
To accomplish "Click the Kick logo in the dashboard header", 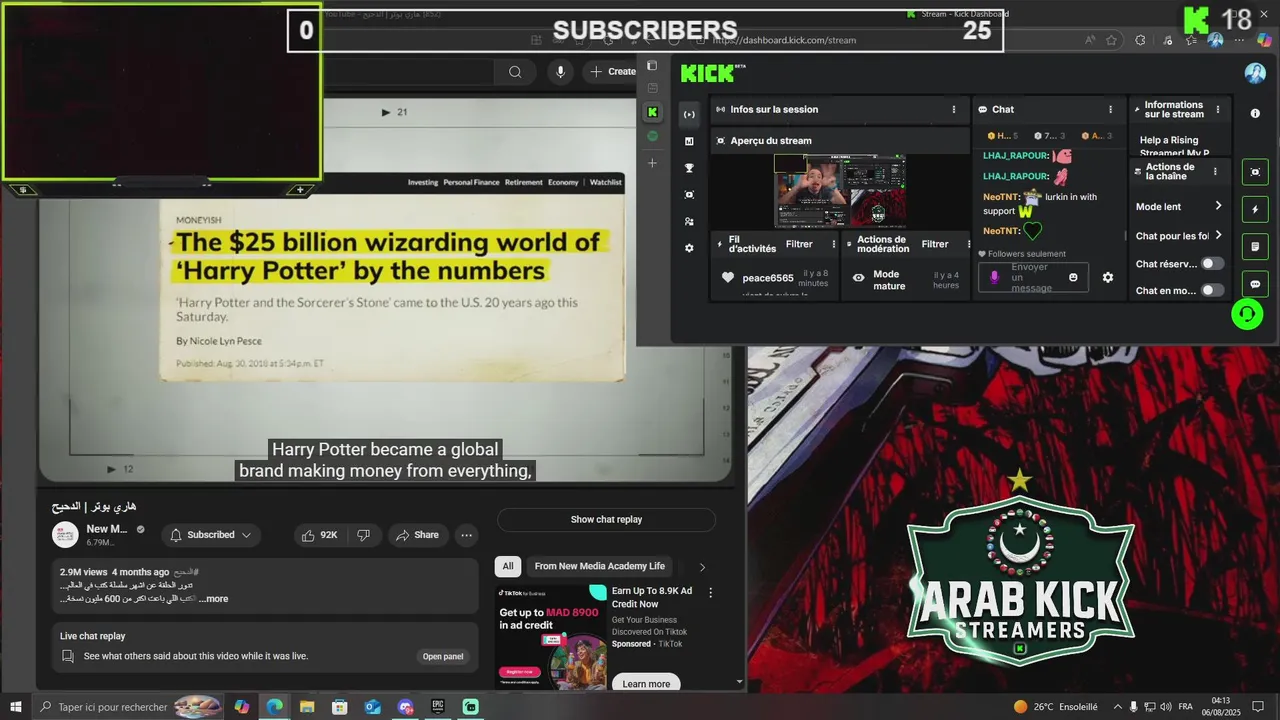I will 713,73.
